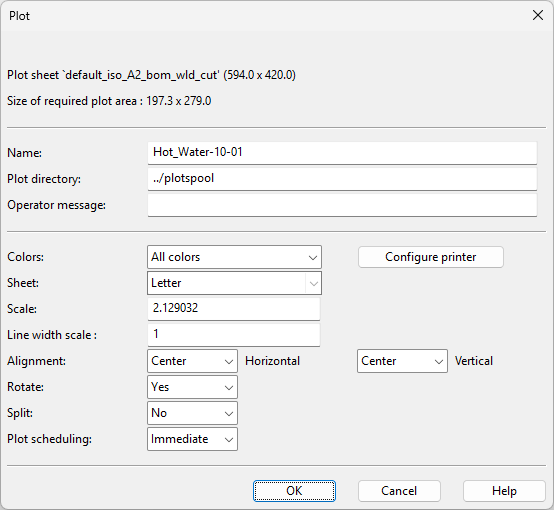554x510 pixels.
Task: Open the Rotate dropdown
Action: pyautogui.click(x=192, y=387)
